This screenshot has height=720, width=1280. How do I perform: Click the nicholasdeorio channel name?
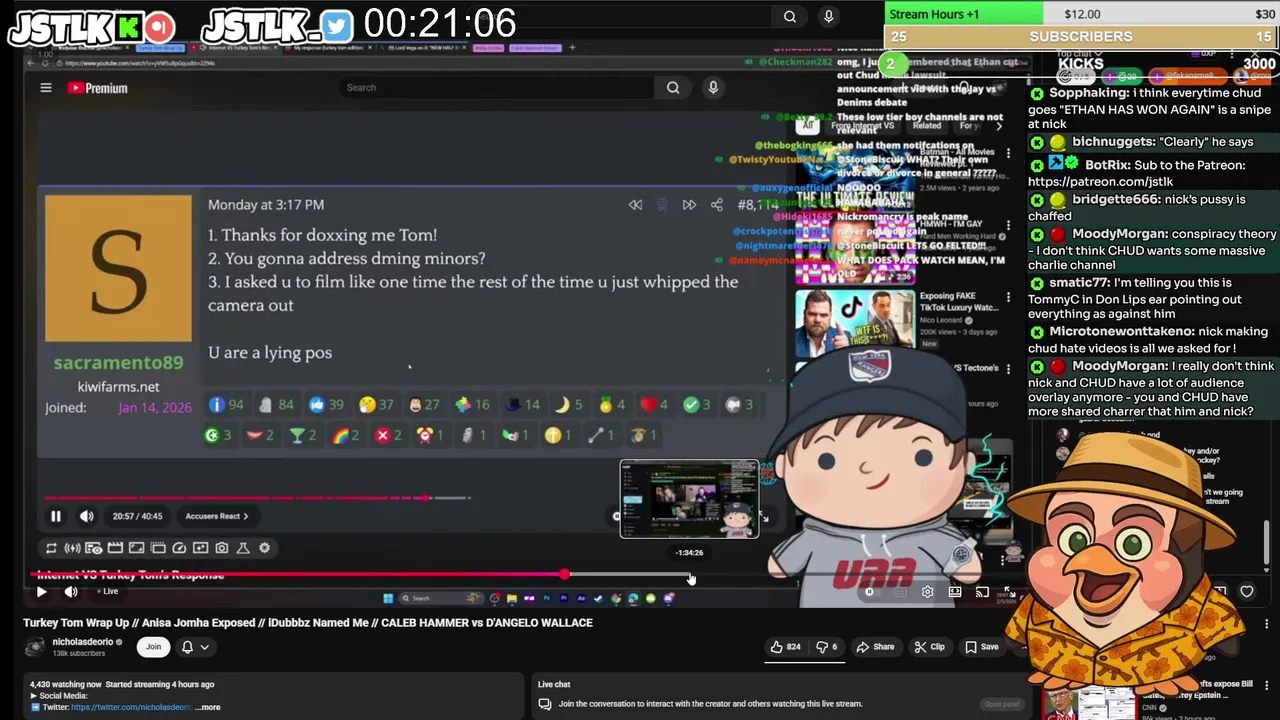pos(83,642)
